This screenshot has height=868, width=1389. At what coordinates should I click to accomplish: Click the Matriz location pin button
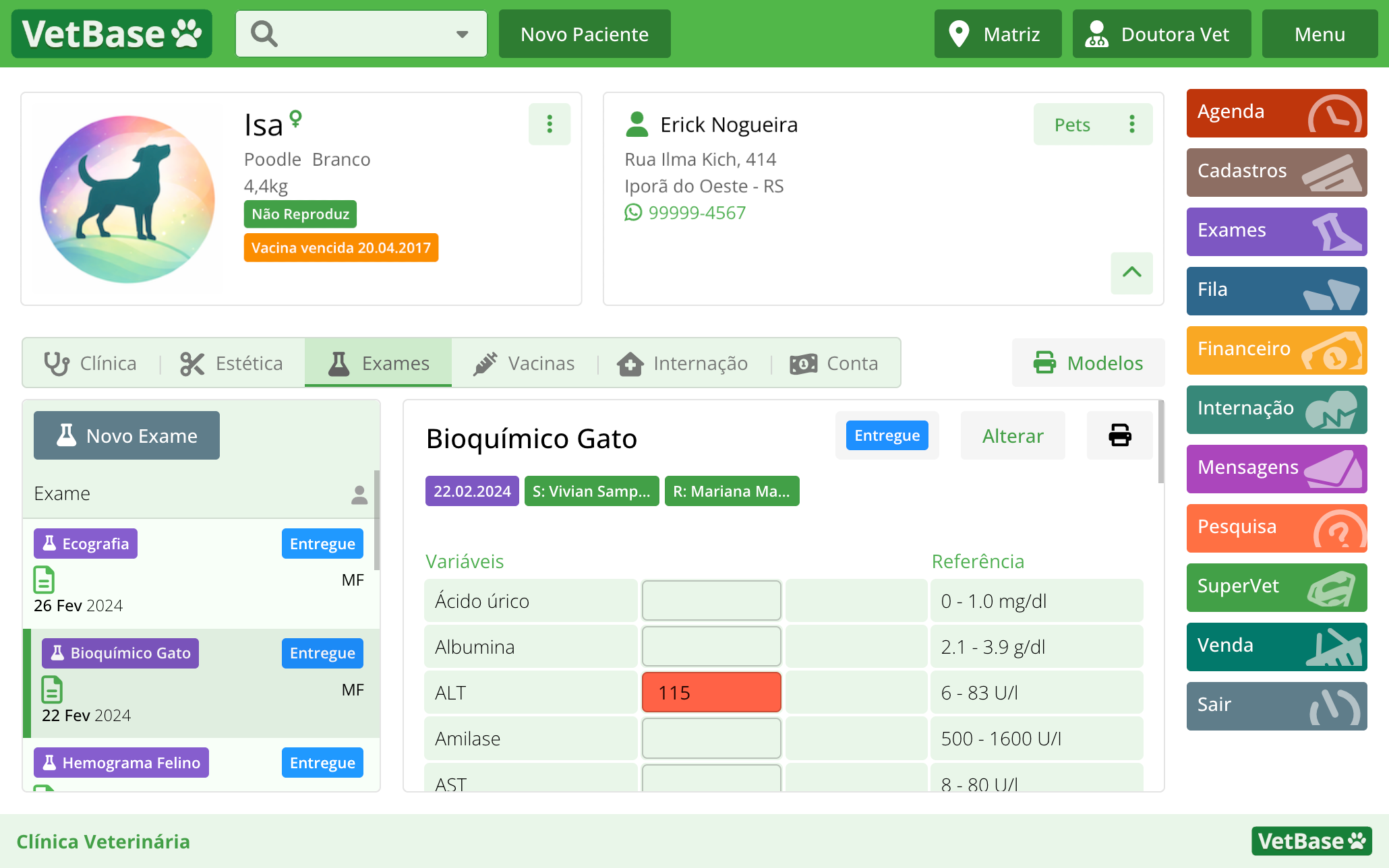click(997, 34)
